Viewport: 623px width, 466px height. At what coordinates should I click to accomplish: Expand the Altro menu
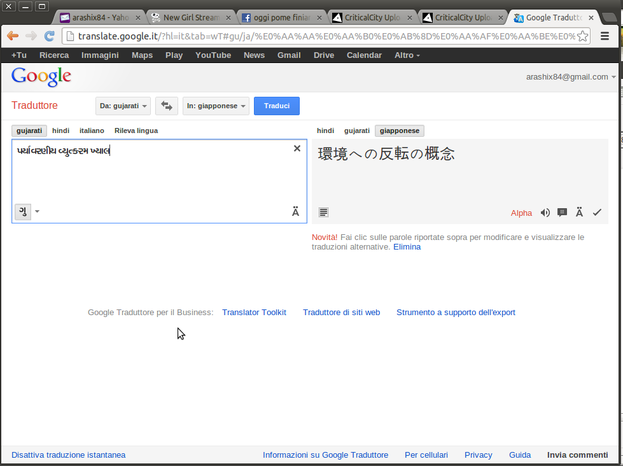[x=407, y=55]
